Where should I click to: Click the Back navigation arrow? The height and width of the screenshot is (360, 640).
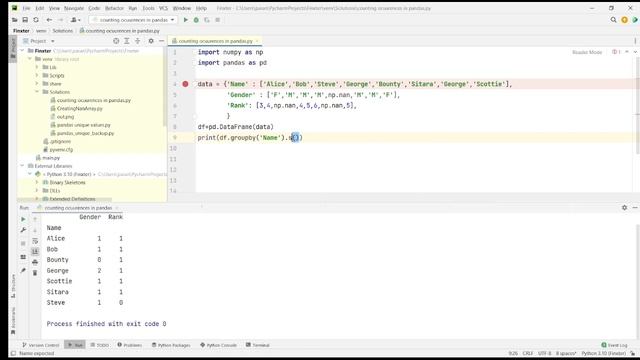point(49,20)
